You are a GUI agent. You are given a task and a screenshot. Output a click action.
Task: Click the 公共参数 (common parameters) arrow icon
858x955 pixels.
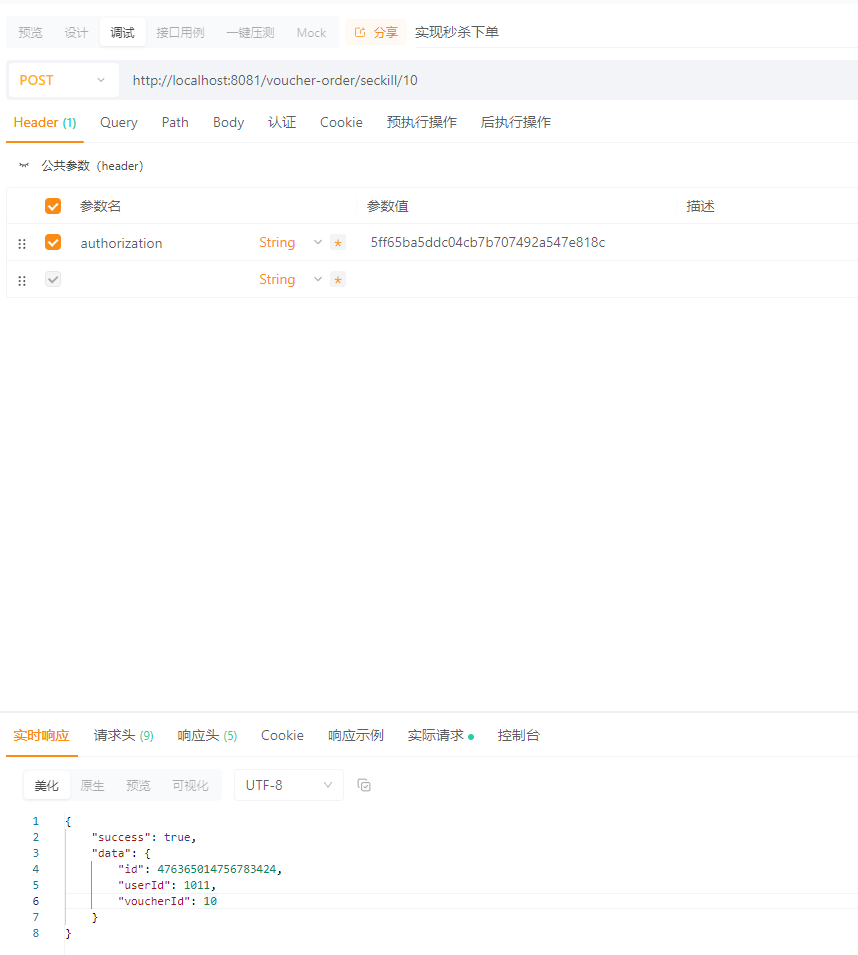23,165
